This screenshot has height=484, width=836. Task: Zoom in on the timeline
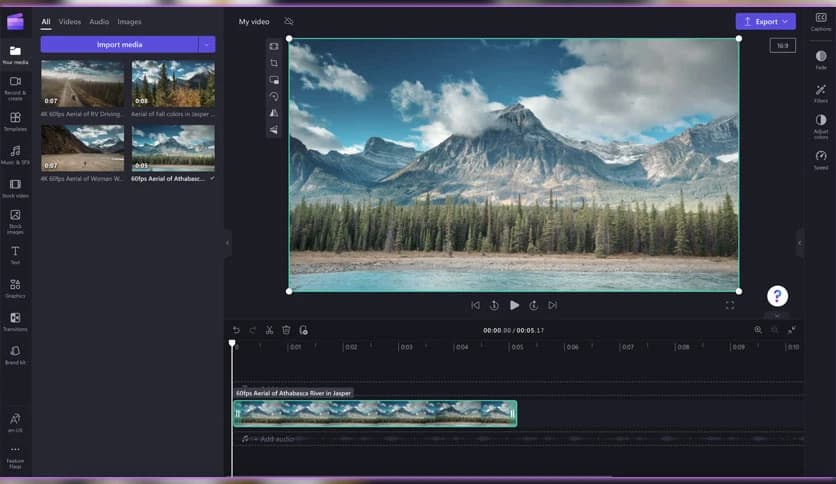coord(758,330)
